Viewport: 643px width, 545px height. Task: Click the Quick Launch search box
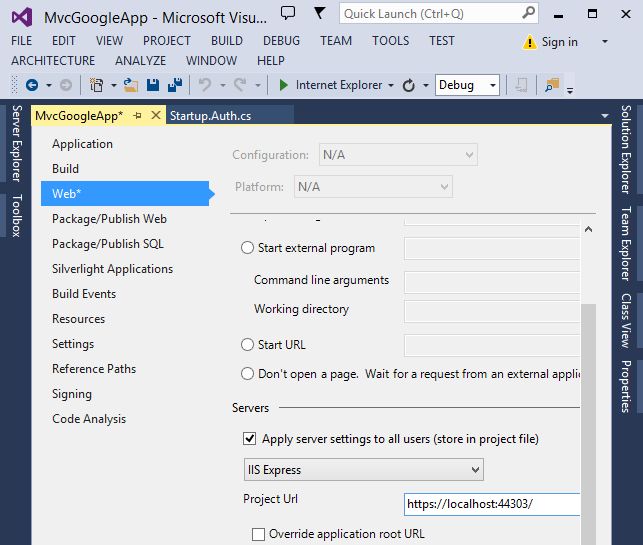(x=439, y=14)
